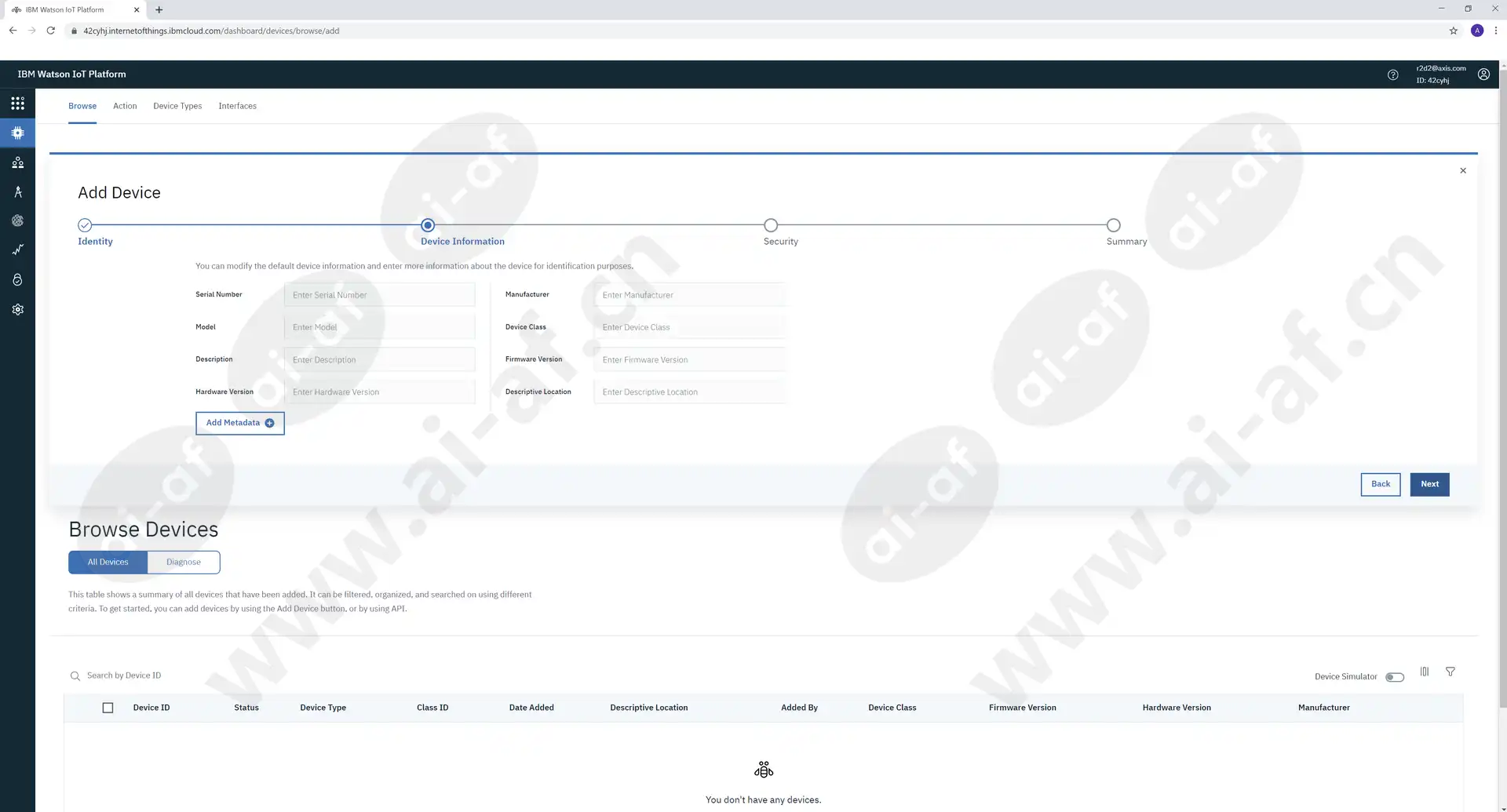The image size is (1507, 812).
Task: Open the Interfaces tab
Action: point(237,106)
